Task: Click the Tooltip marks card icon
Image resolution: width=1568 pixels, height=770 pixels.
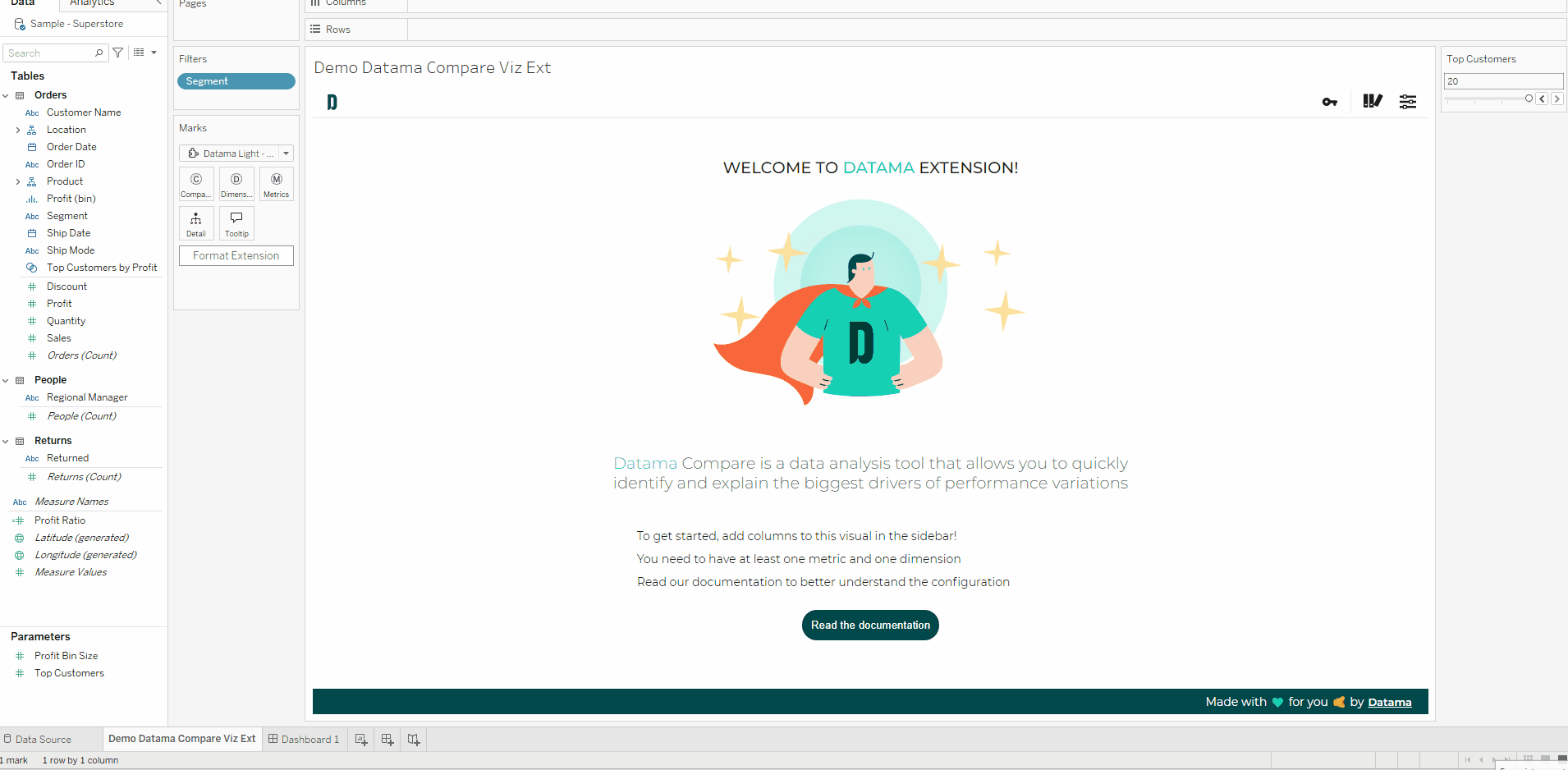Action: (236, 223)
